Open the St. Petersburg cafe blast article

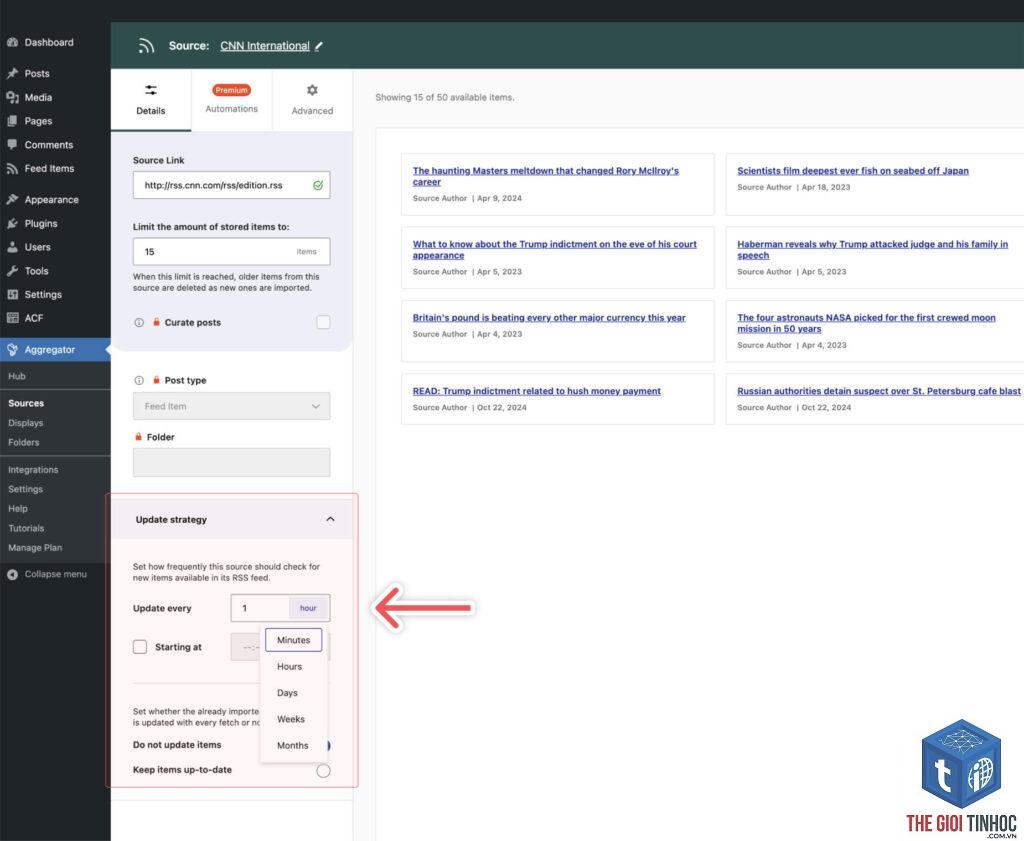(879, 391)
